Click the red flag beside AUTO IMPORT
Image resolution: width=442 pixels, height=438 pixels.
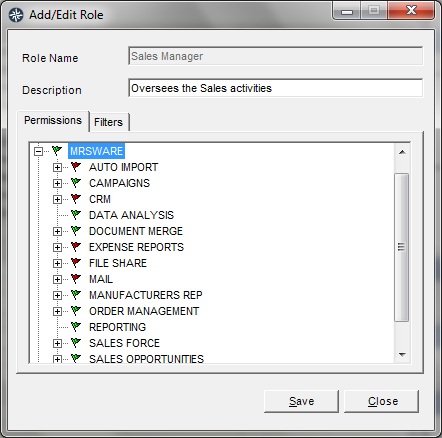[x=76, y=167]
